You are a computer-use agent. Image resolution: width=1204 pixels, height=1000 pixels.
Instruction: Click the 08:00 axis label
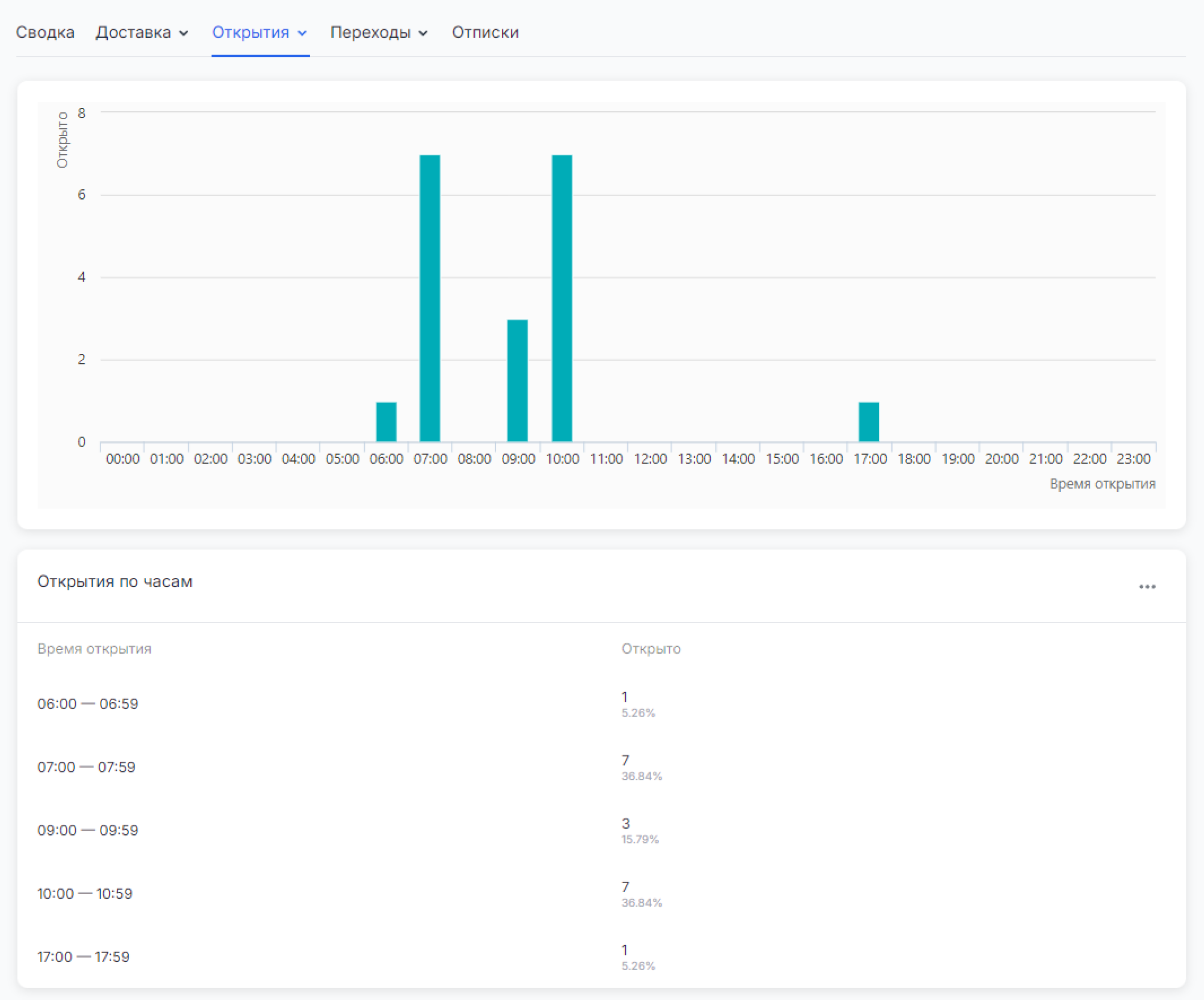tap(474, 459)
